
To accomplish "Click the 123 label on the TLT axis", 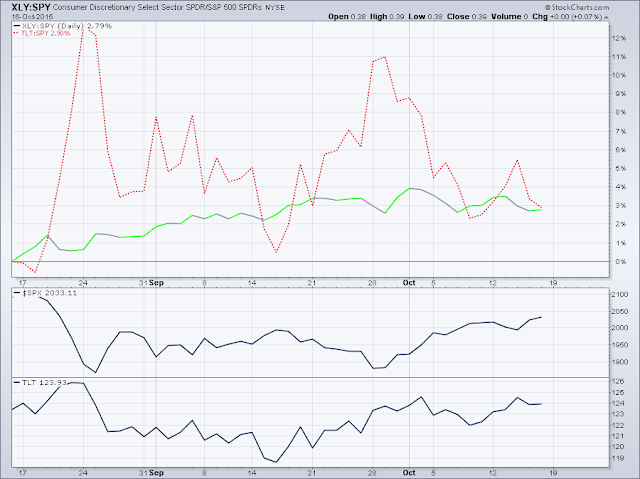I will (x=618, y=414).
